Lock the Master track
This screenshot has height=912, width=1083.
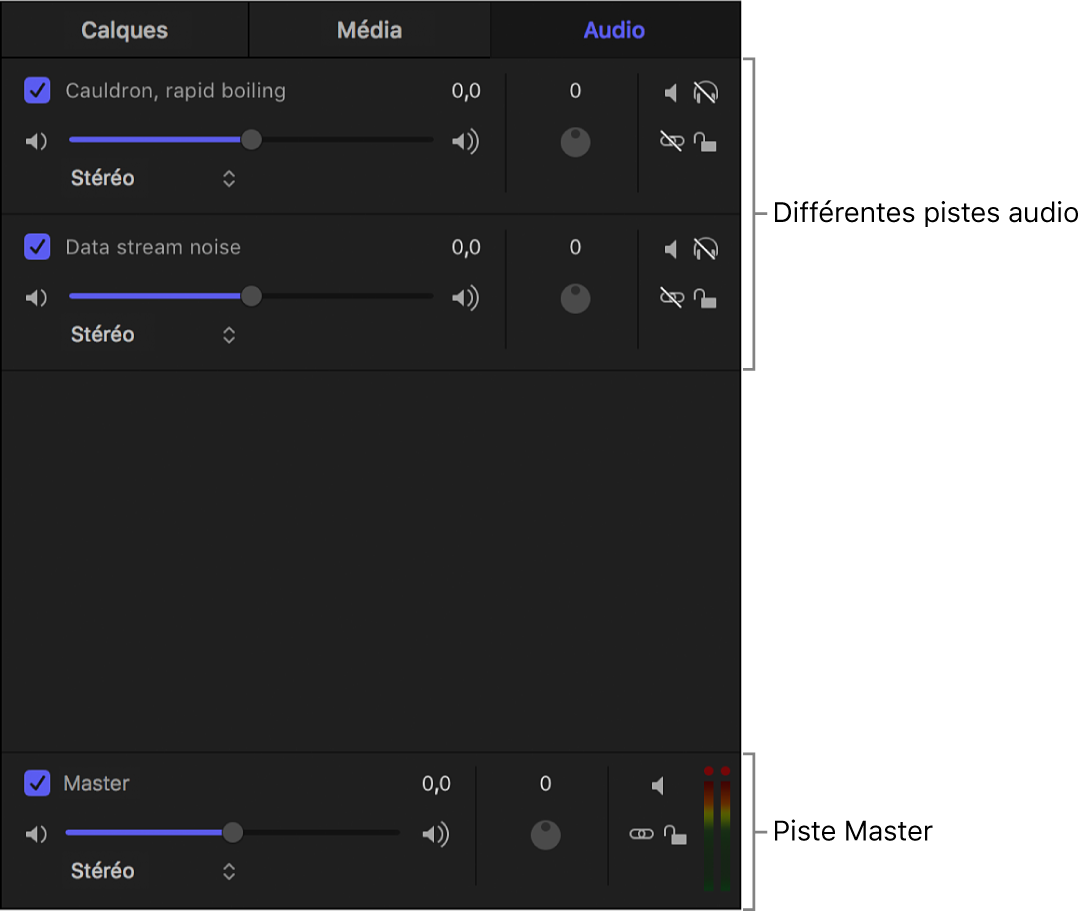click(676, 835)
